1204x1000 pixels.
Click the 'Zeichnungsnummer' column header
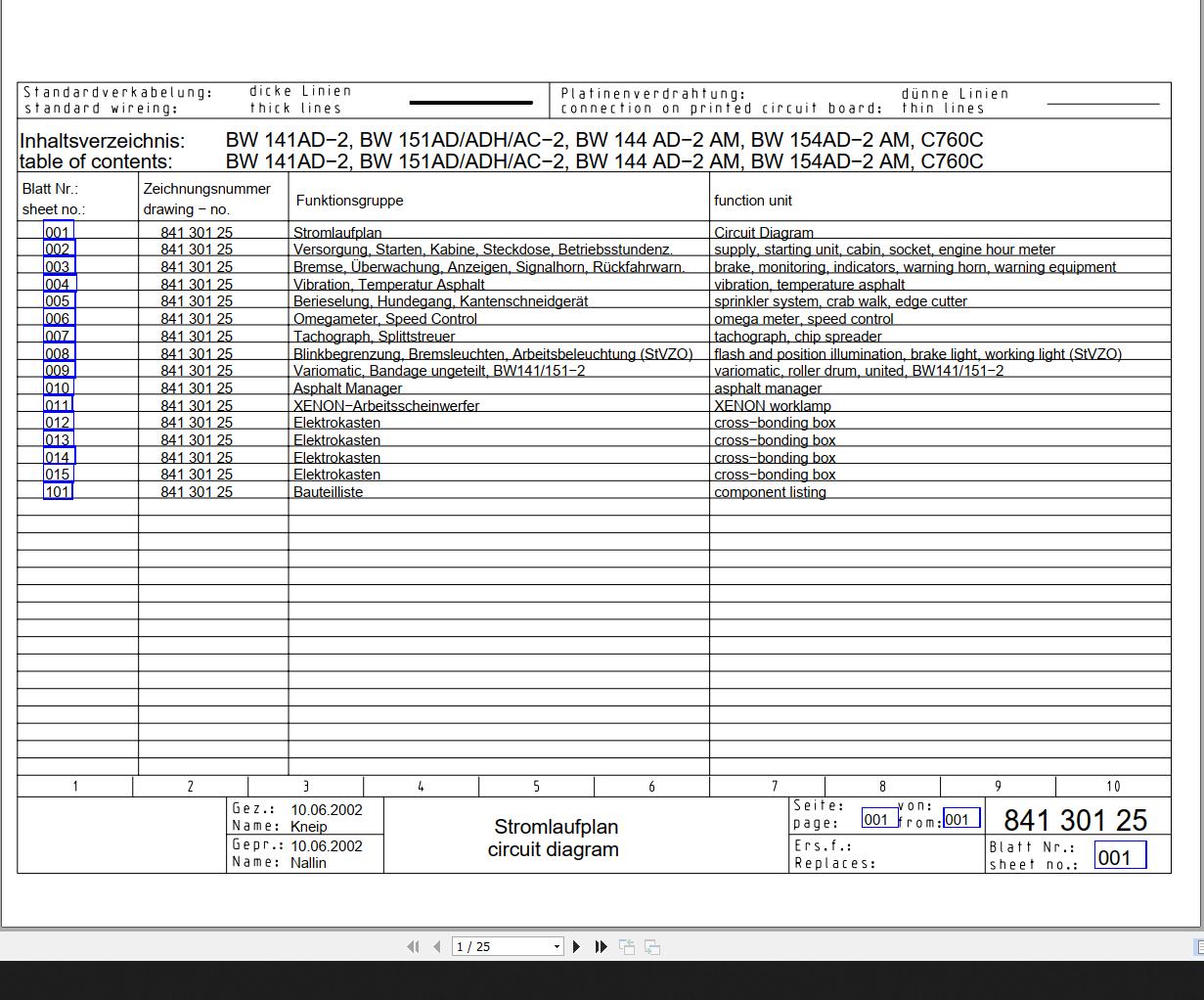click(x=207, y=189)
